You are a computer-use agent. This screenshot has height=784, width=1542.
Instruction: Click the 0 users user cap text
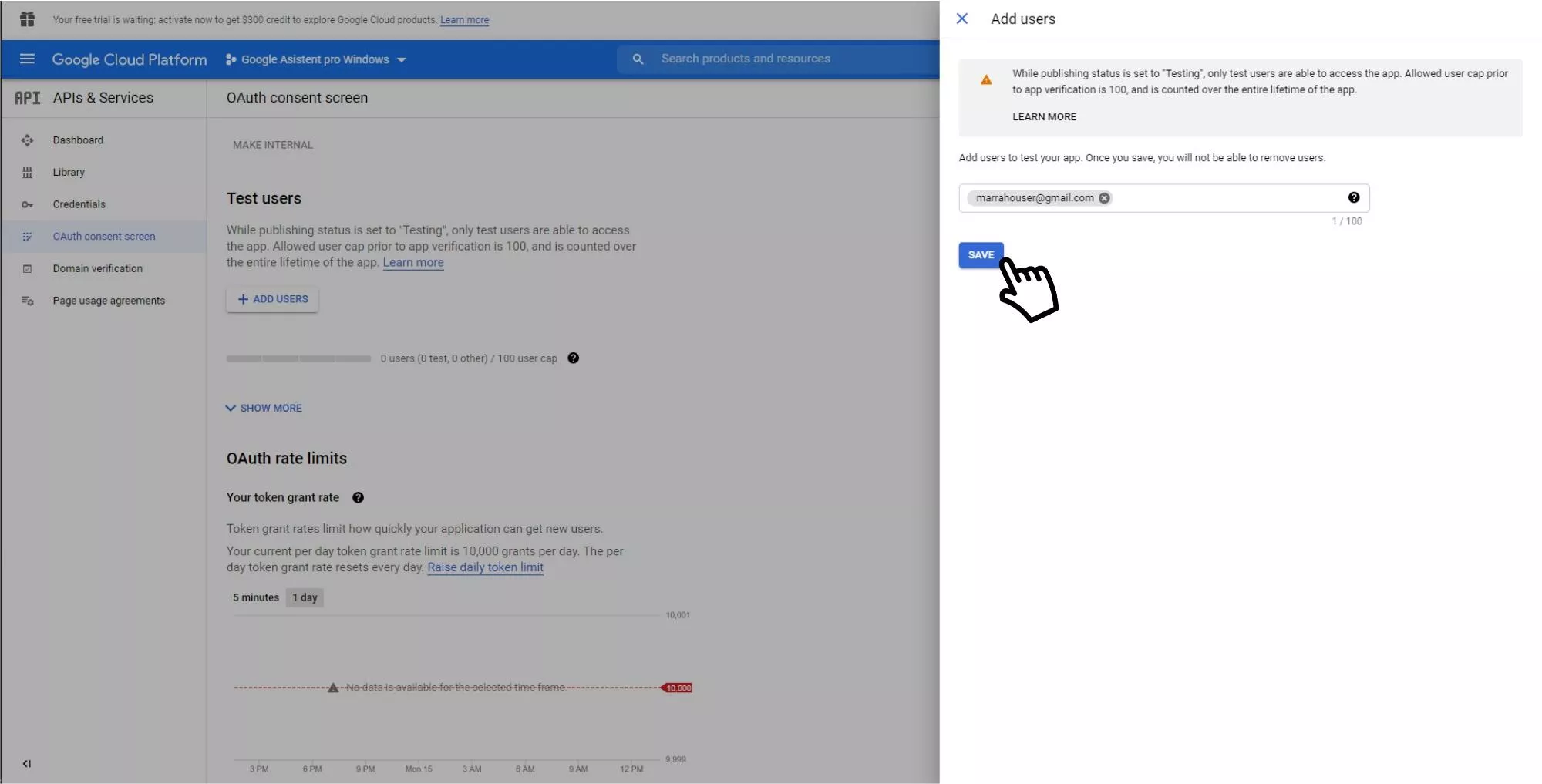point(469,358)
